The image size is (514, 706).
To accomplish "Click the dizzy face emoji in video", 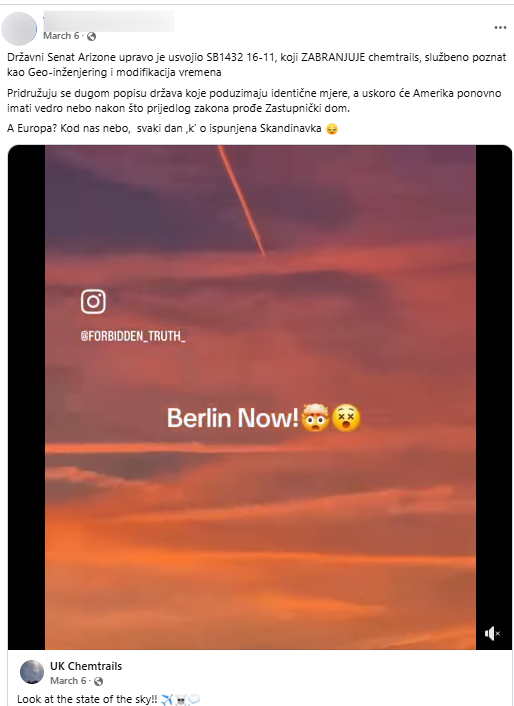I will click(x=346, y=418).
